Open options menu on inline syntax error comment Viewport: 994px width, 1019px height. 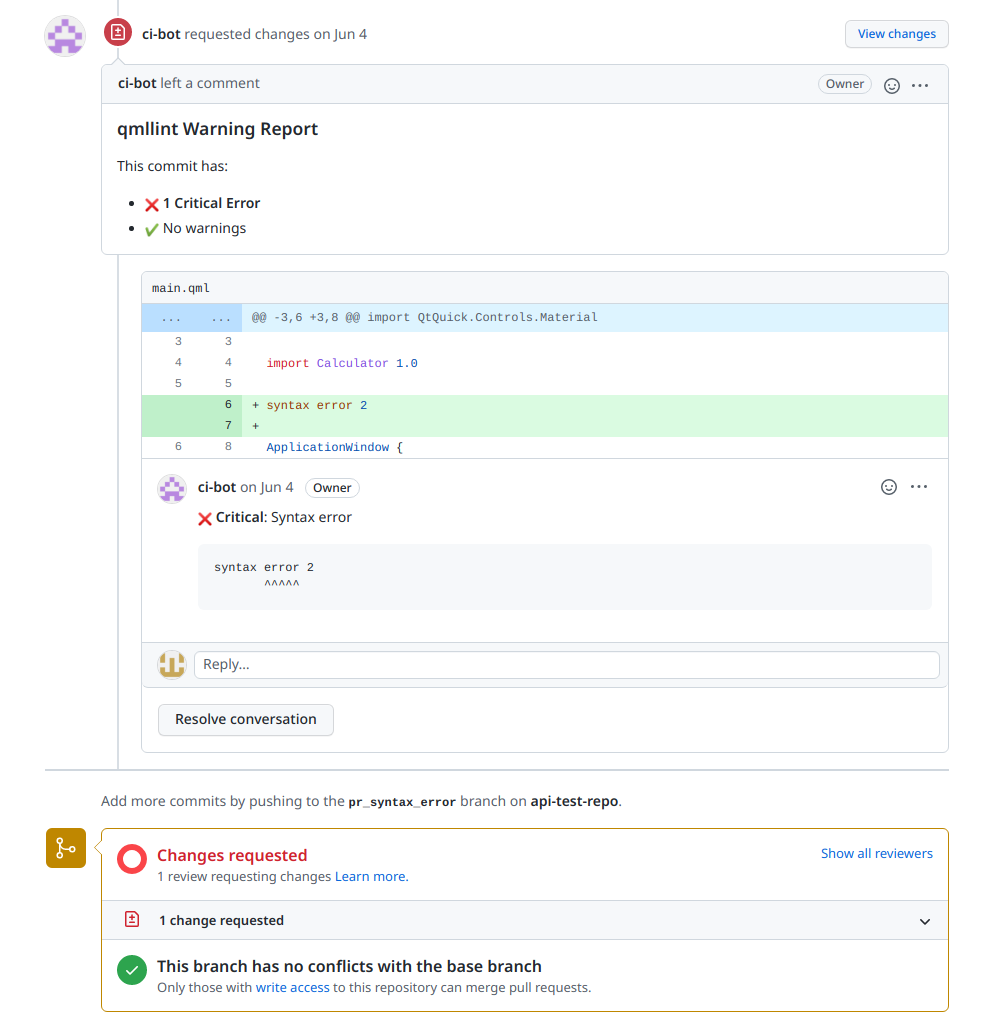pos(919,487)
